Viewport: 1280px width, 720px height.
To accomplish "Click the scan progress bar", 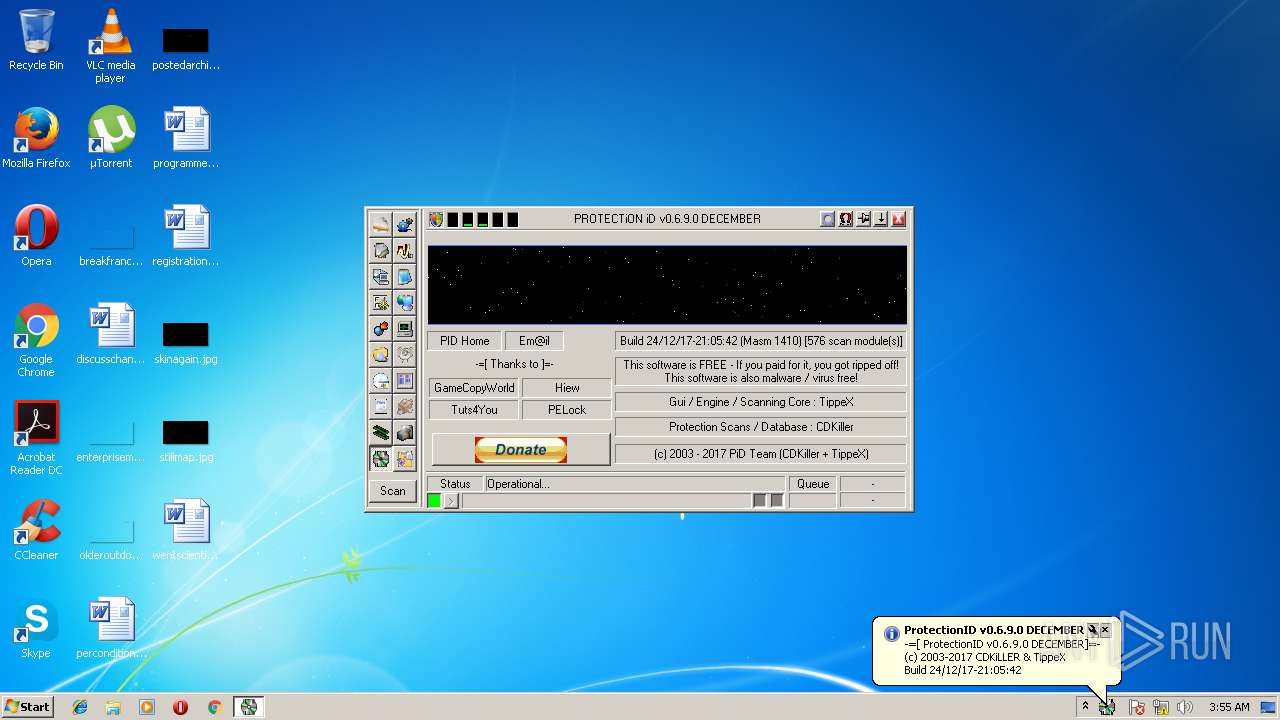I will [x=606, y=501].
